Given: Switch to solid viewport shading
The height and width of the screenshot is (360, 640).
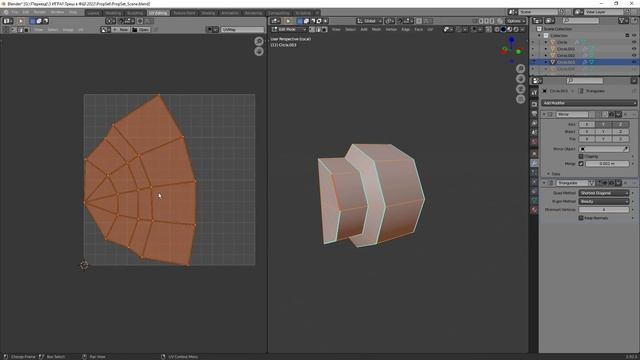Looking at the screenshot, I should [x=503, y=29].
